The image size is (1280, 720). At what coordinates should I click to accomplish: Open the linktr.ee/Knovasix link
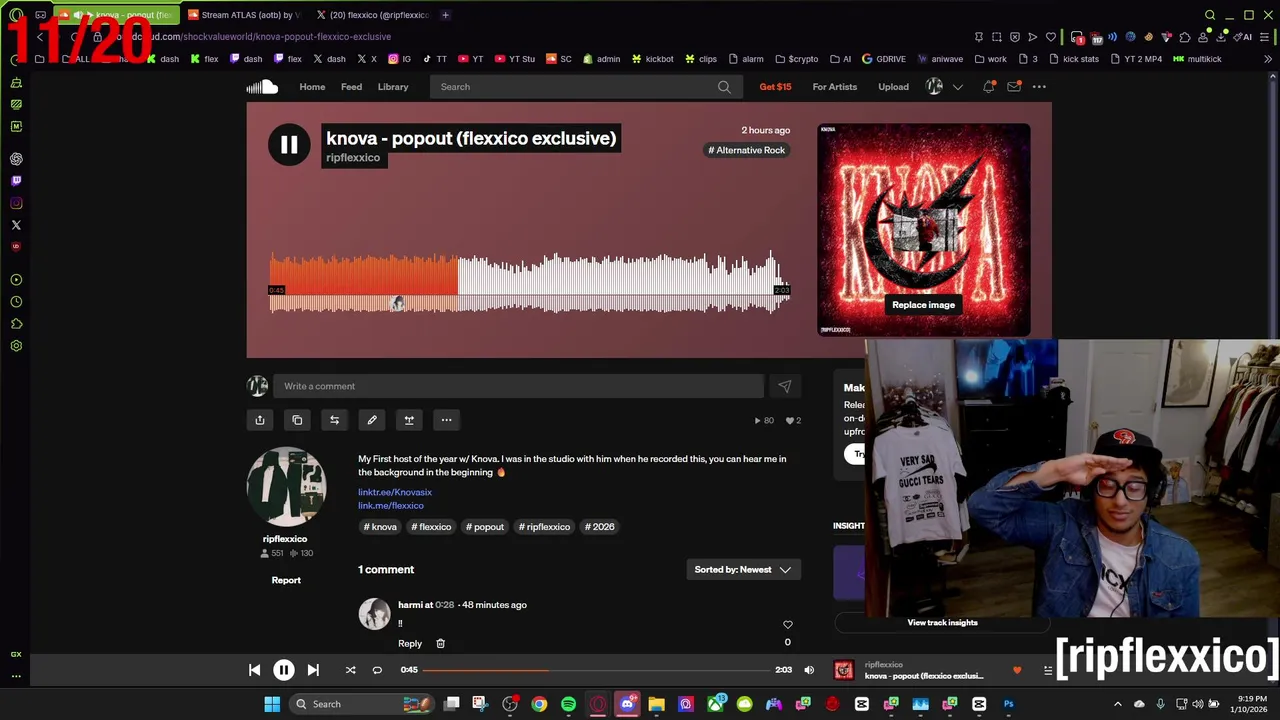(395, 492)
